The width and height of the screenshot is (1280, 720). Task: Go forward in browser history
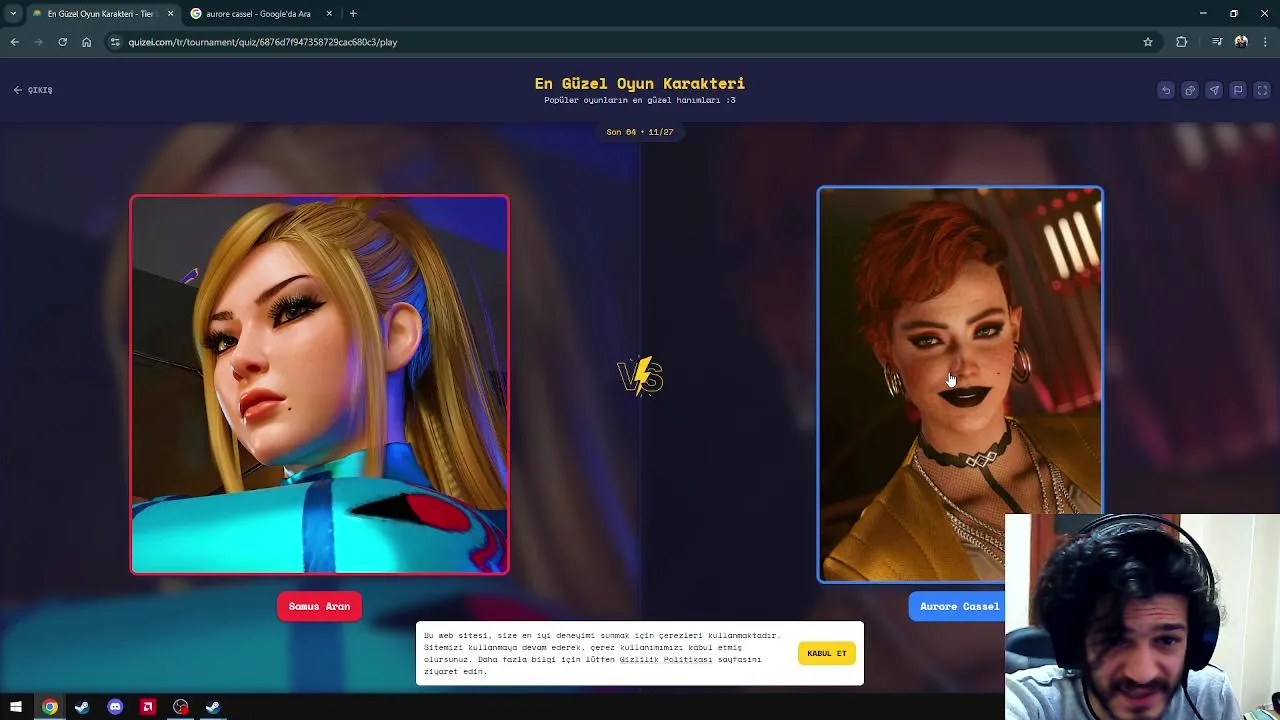click(x=38, y=42)
